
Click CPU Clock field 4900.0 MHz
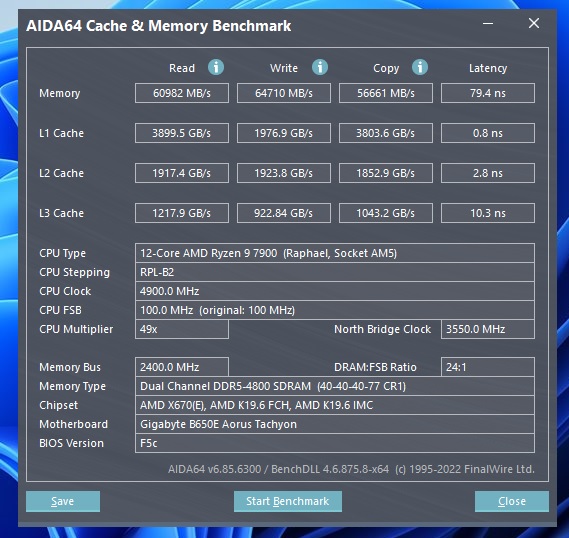(x=335, y=291)
